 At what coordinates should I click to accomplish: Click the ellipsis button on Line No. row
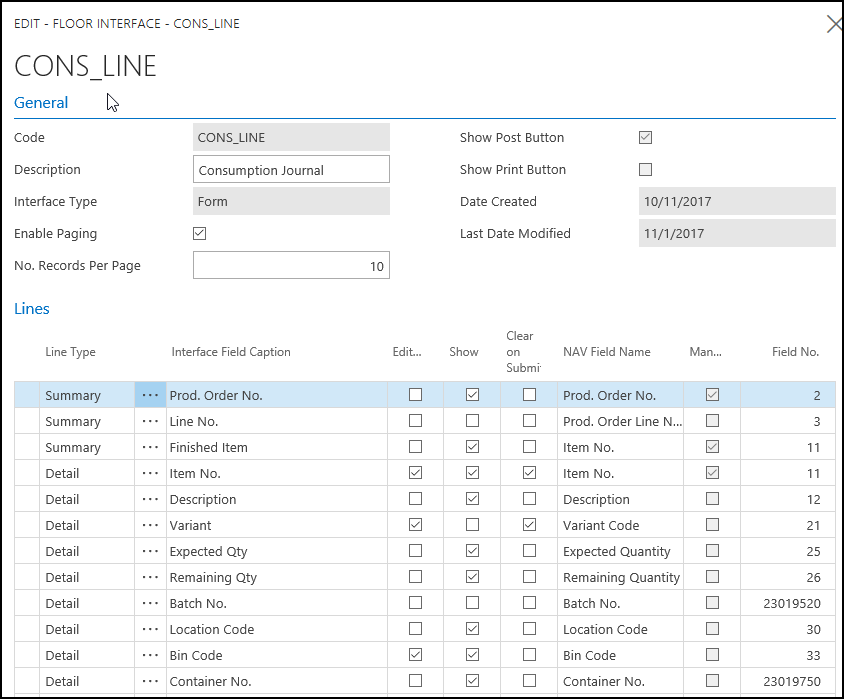pyautogui.click(x=150, y=421)
